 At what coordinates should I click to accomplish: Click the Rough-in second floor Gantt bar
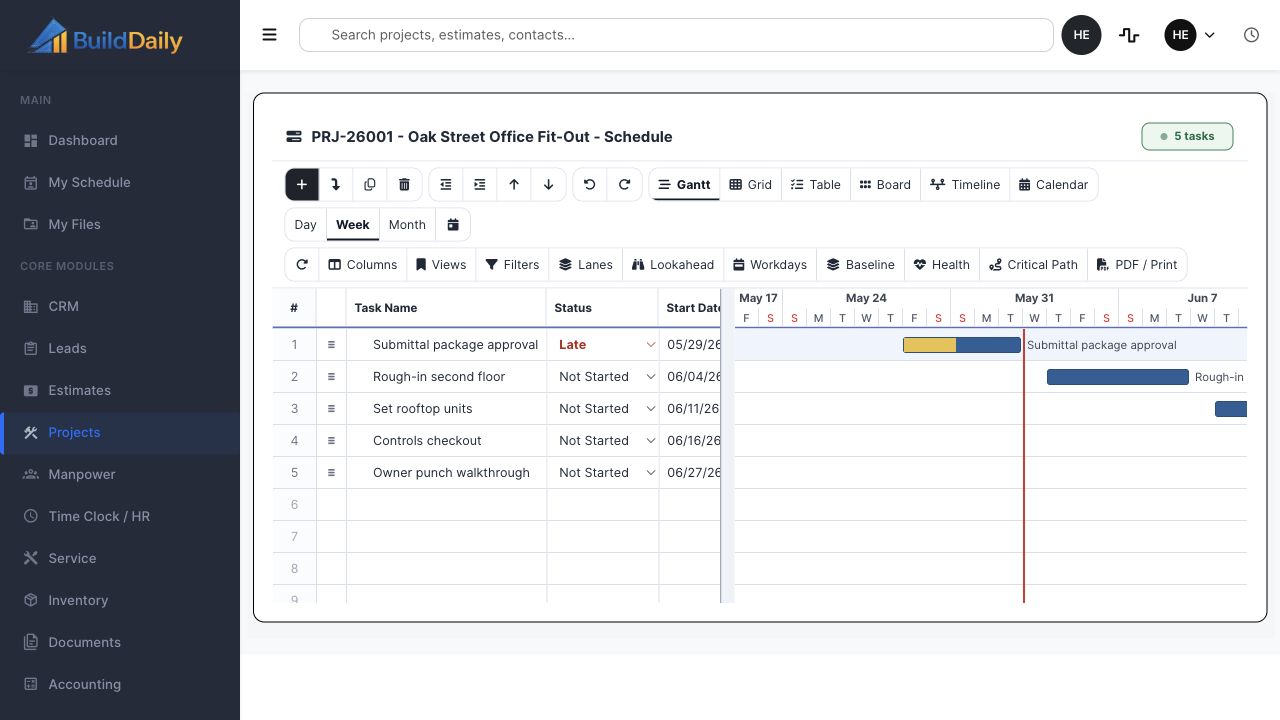(x=1118, y=377)
